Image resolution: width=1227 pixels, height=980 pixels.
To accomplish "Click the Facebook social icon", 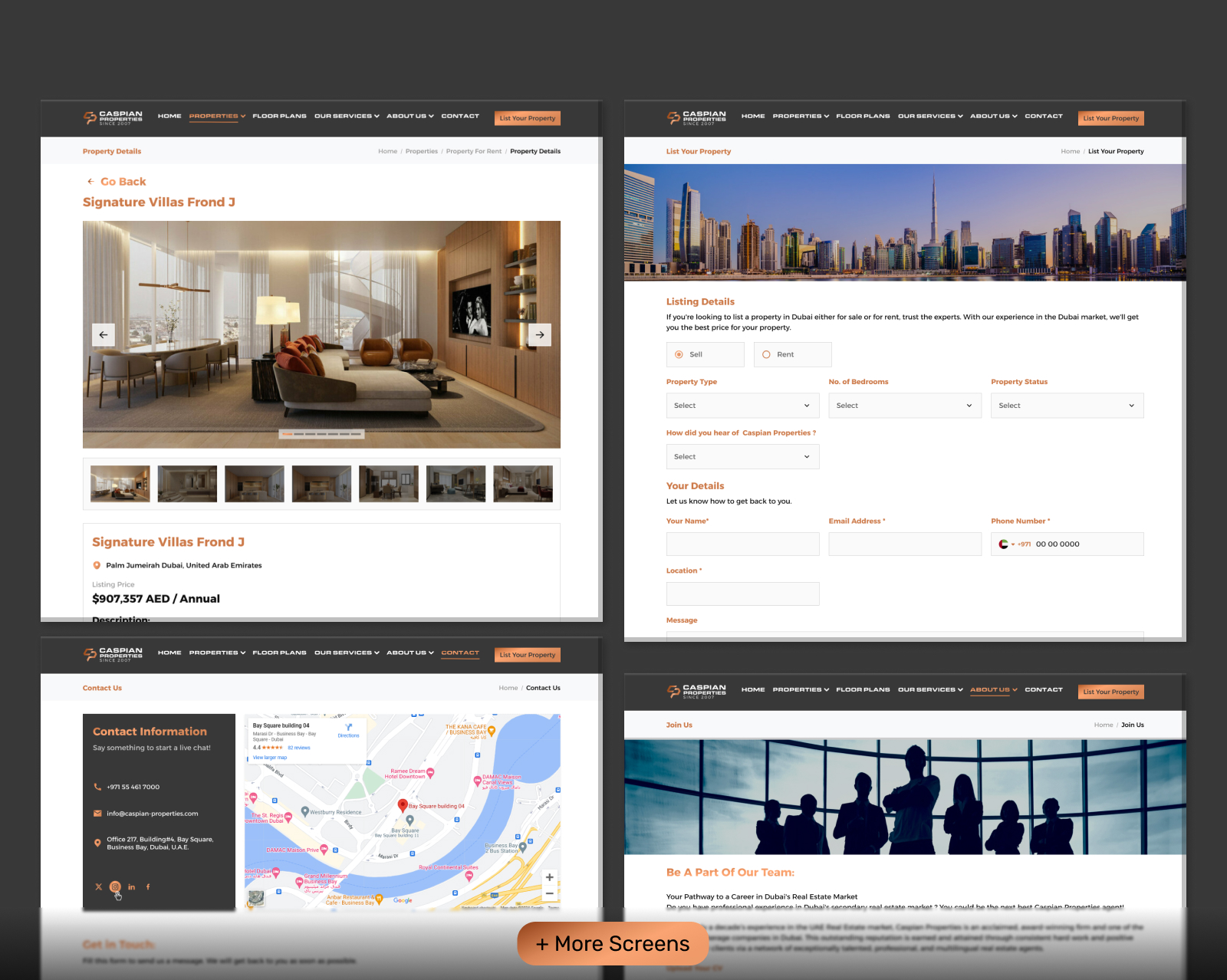I will click(148, 886).
